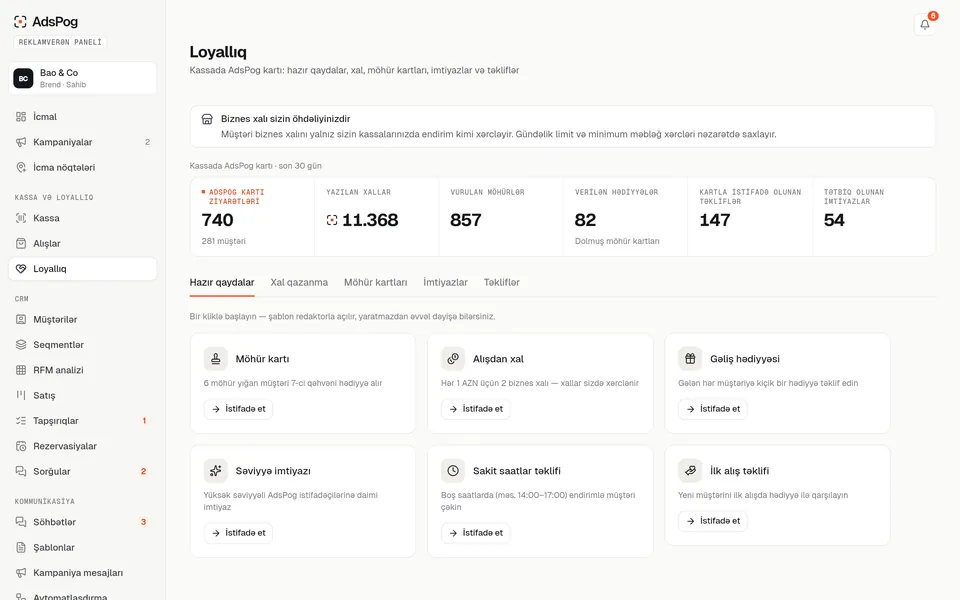The height and width of the screenshot is (600, 960).
Task: Click the Tapşırıqlar checklist icon
Action: (x=21, y=421)
